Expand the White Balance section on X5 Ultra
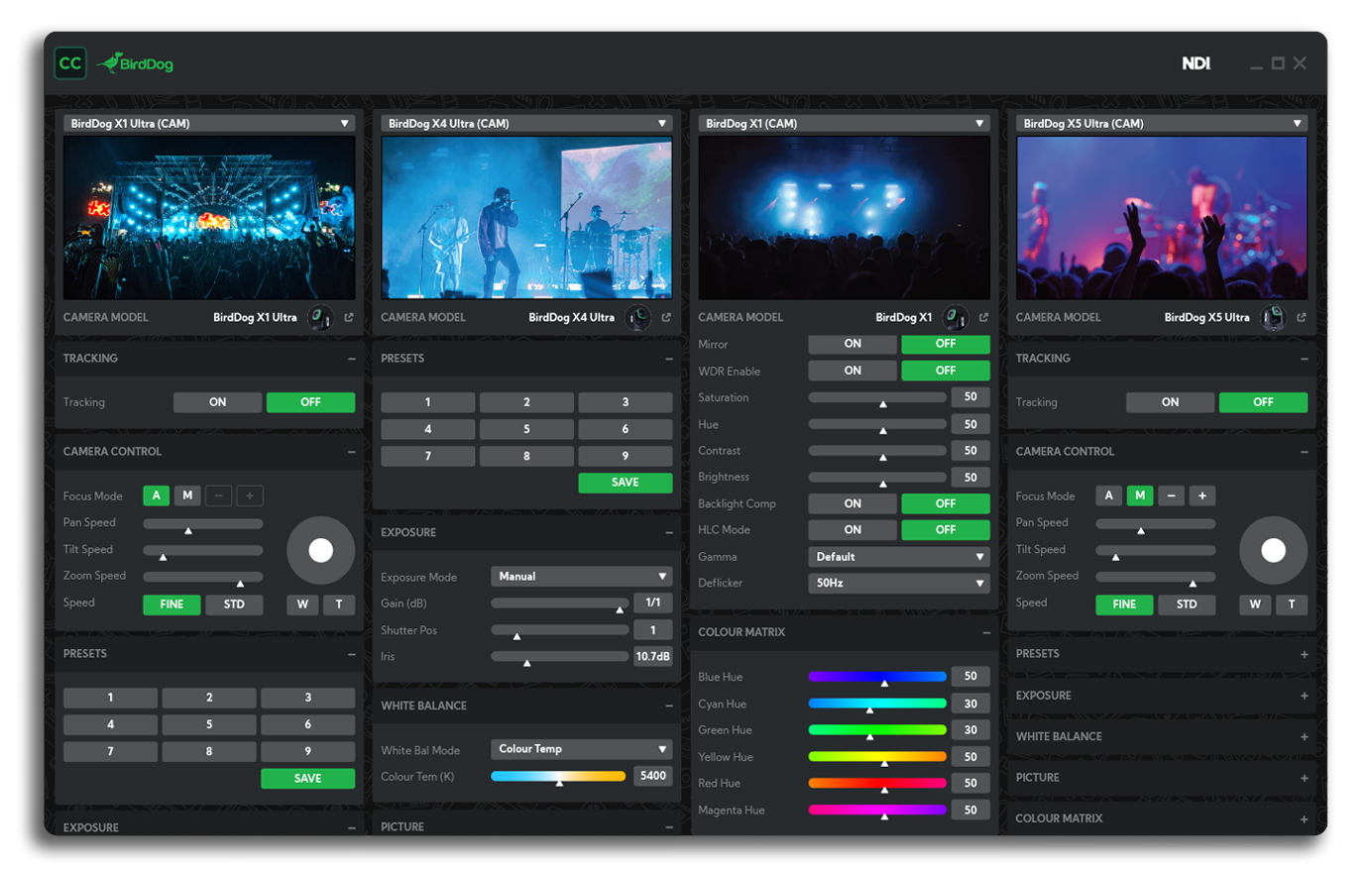Image resolution: width=1372 pixels, height=872 pixels. click(1304, 737)
